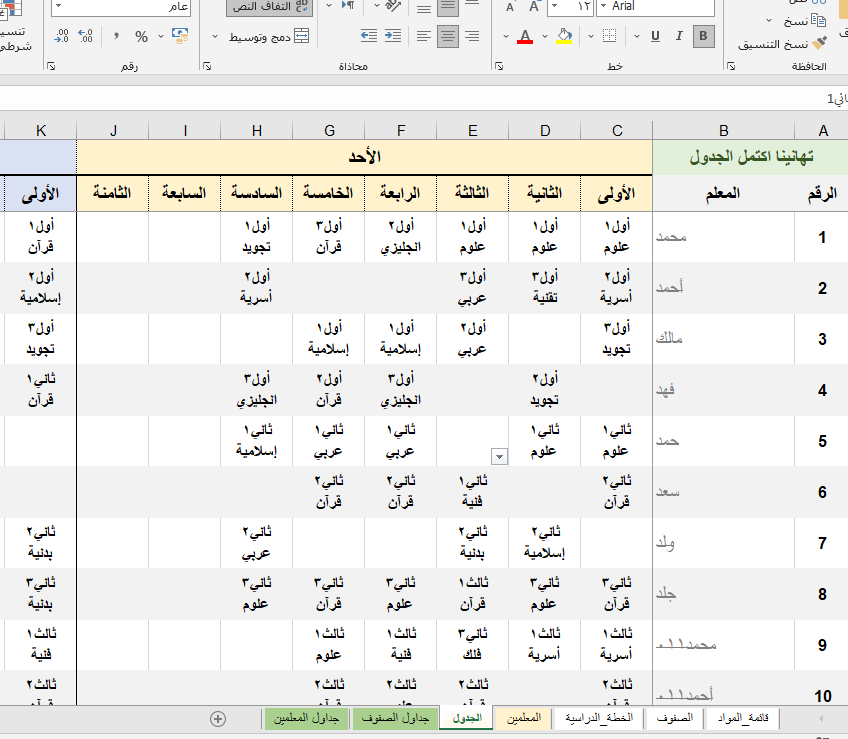Image resolution: width=848 pixels, height=739 pixels.
Task: Add a new sheet with the plus button
Action: pos(218,719)
